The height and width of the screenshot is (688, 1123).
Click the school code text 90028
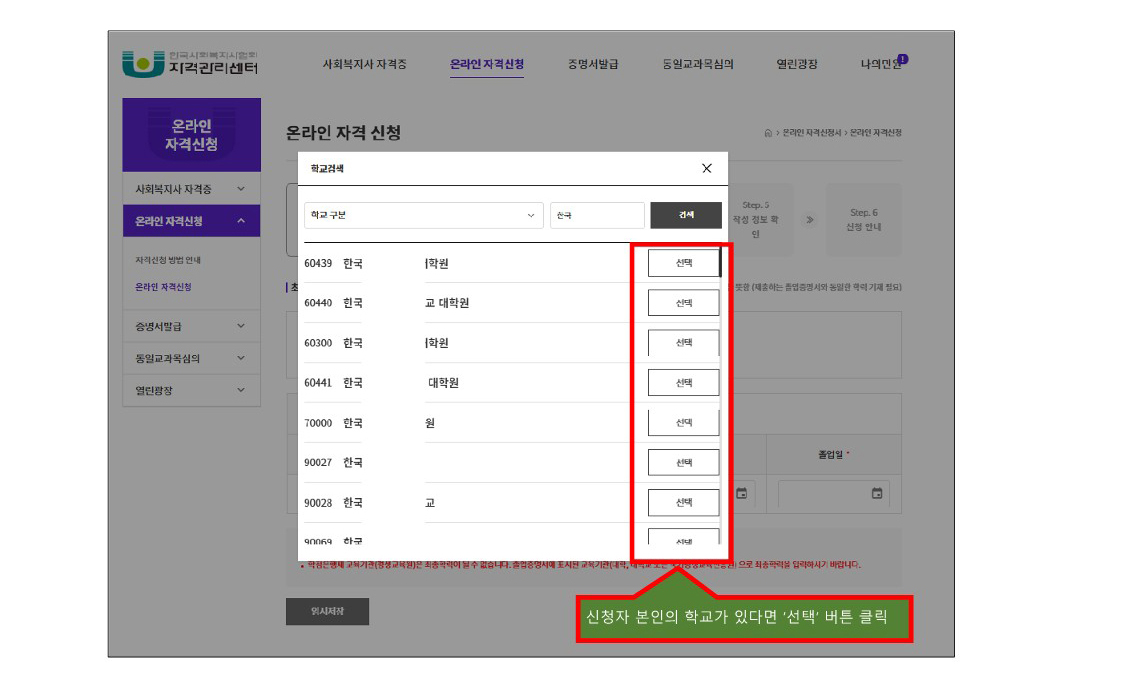tap(318, 503)
